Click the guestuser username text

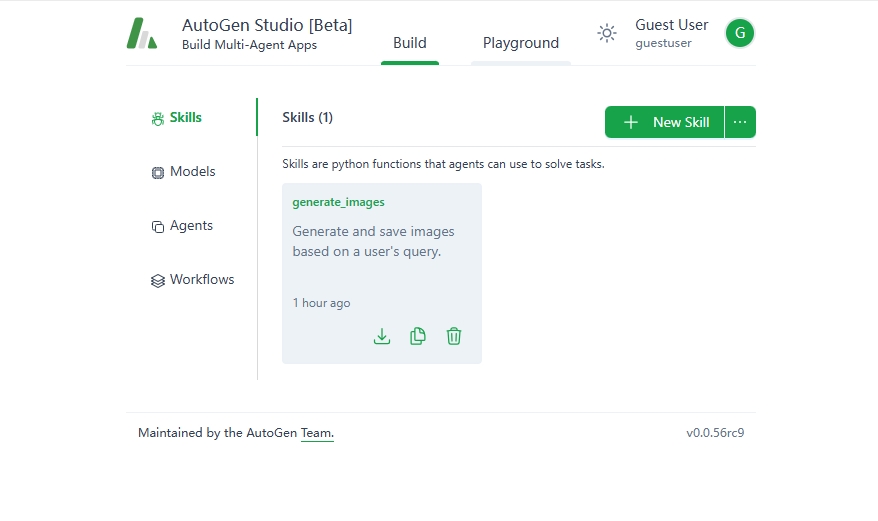click(663, 43)
